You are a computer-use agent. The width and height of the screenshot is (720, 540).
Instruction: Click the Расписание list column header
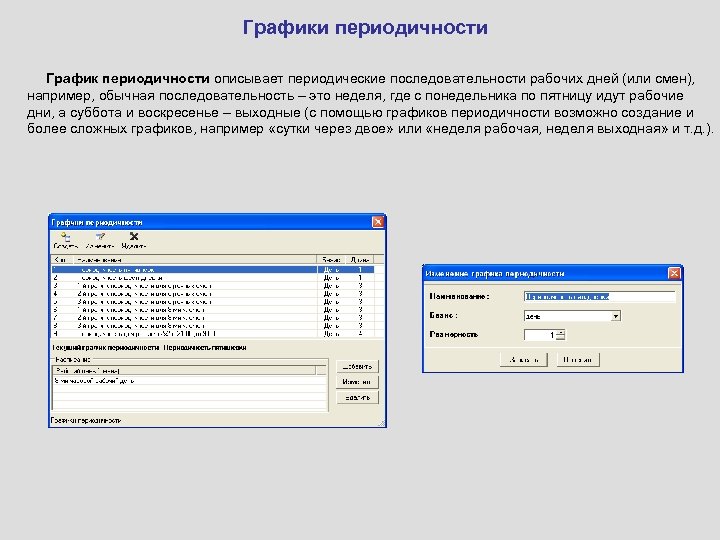tap(185, 371)
